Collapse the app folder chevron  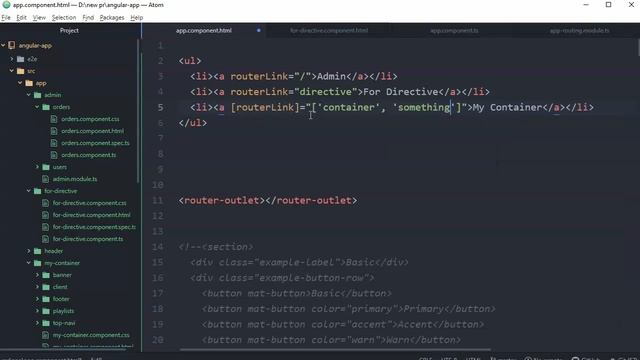[20, 83]
